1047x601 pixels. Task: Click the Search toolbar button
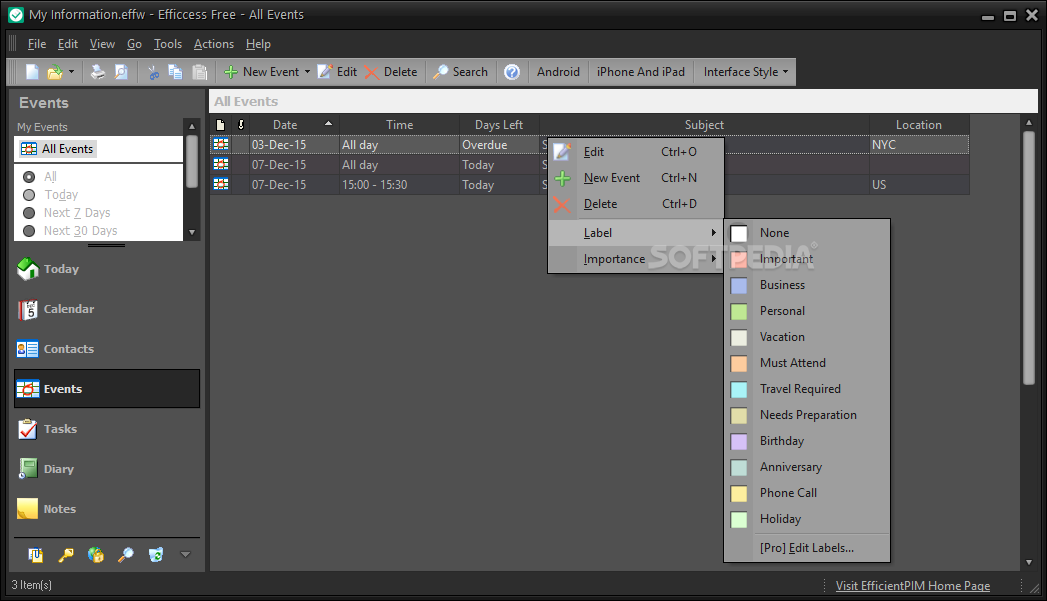[460, 72]
